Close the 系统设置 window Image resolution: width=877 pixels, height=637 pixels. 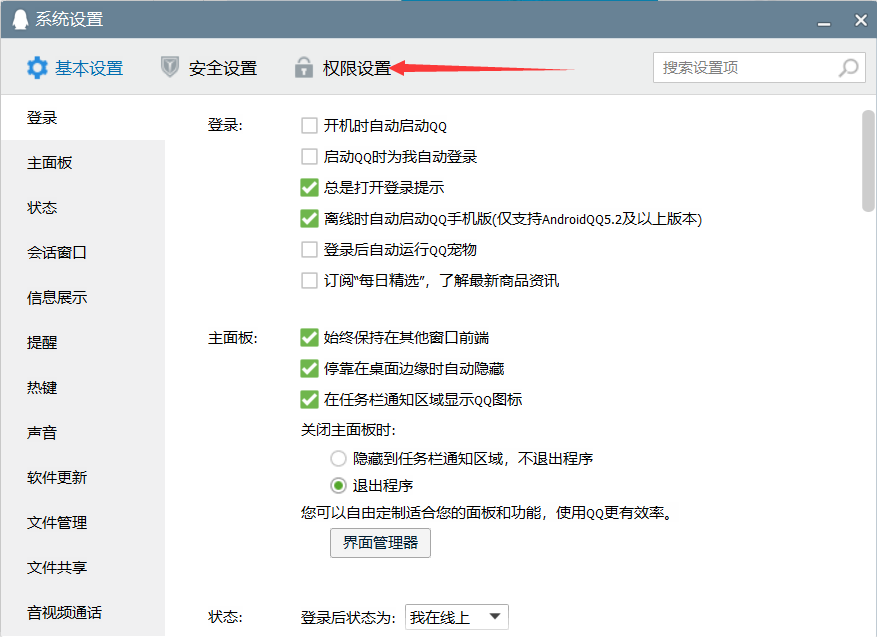click(x=861, y=20)
